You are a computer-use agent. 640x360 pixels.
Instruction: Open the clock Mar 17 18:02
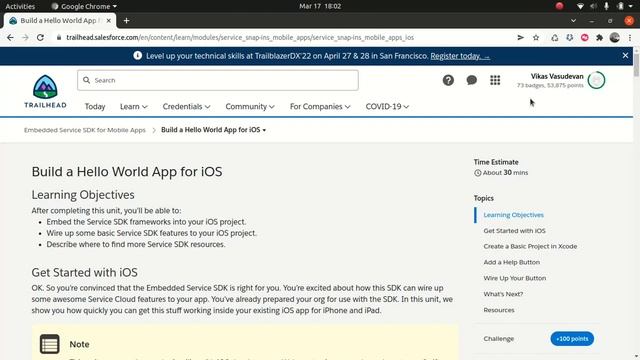[320, 6]
